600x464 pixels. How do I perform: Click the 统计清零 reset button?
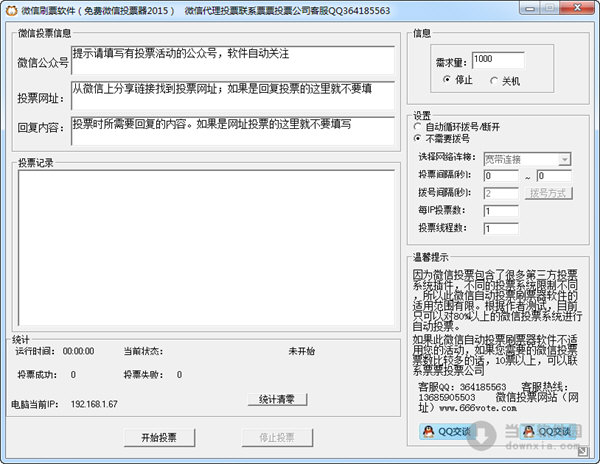(x=275, y=399)
